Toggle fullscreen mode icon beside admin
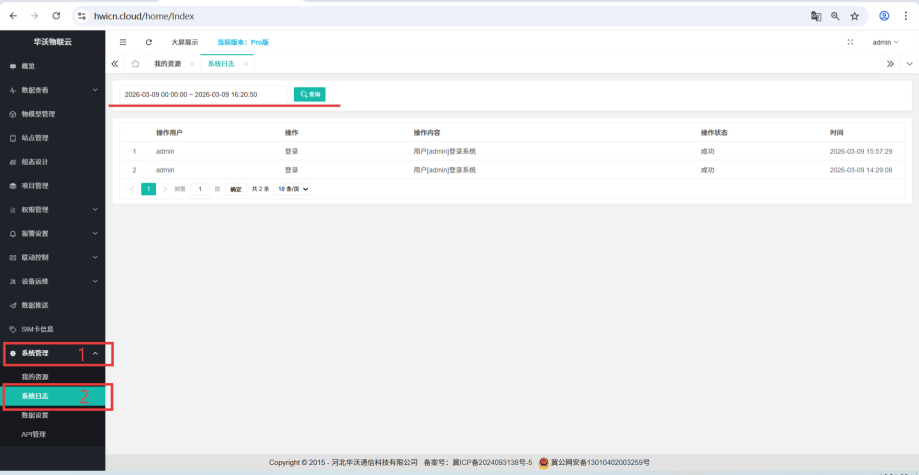Image resolution: width=919 pixels, height=475 pixels. tap(850, 42)
